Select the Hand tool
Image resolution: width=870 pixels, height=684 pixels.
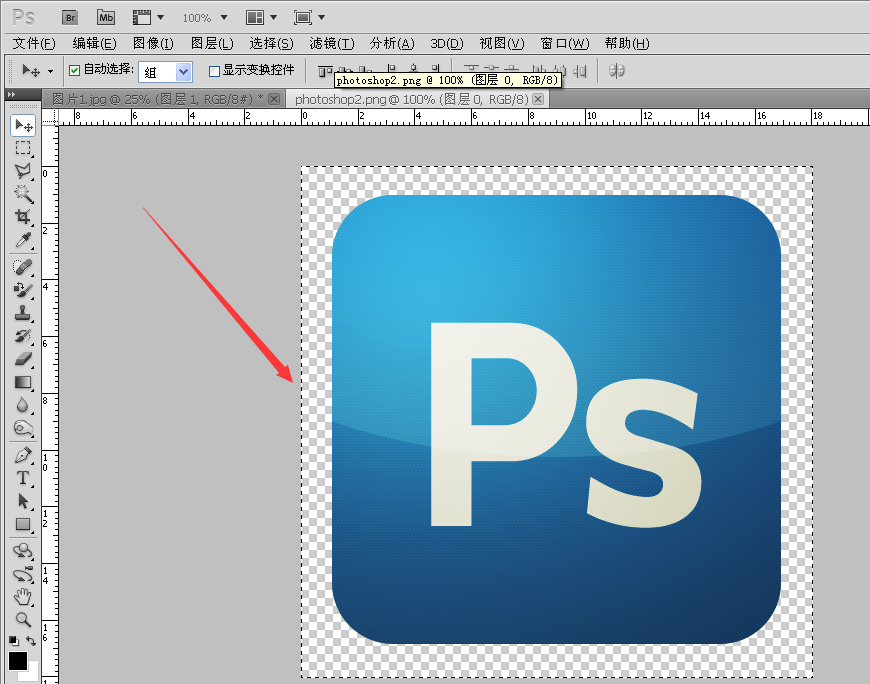pos(23,597)
